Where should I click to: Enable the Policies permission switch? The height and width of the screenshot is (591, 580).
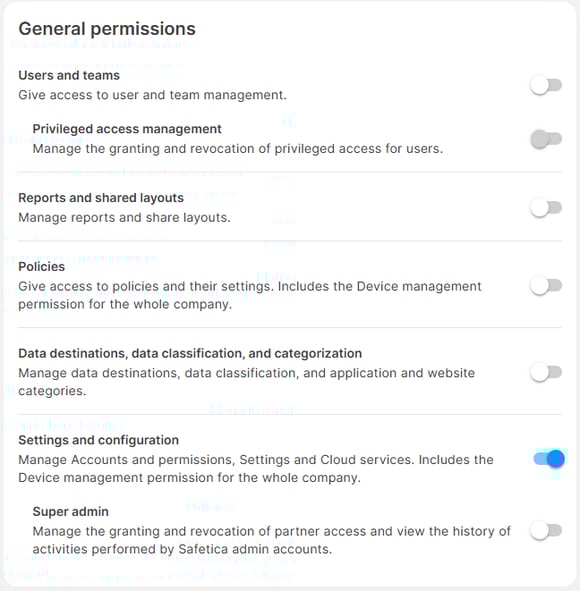(x=546, y=286)
